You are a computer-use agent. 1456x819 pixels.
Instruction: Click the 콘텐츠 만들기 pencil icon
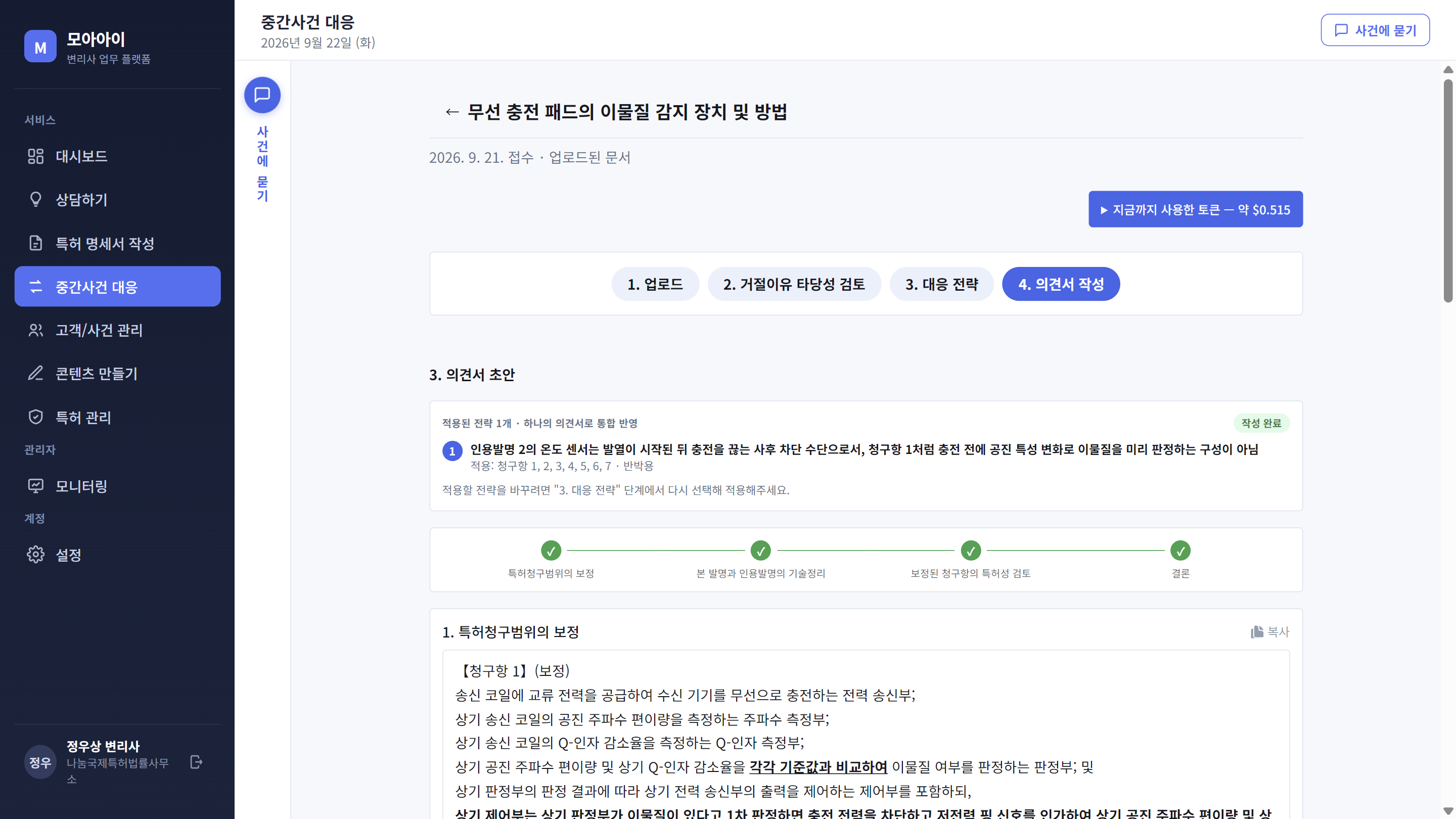[x=35, y=374]
